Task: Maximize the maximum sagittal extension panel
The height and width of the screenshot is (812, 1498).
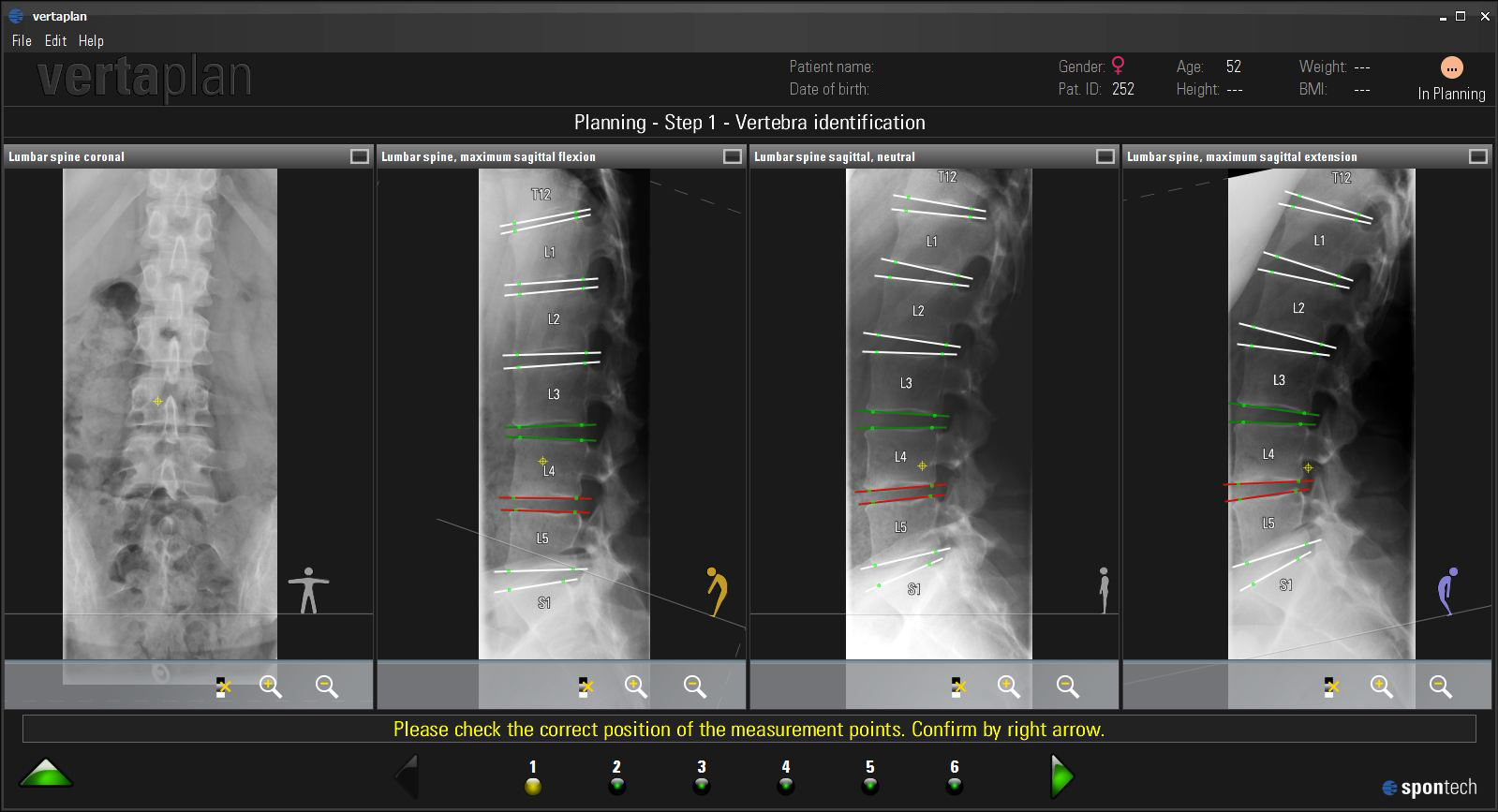Action: [1478, 156]
